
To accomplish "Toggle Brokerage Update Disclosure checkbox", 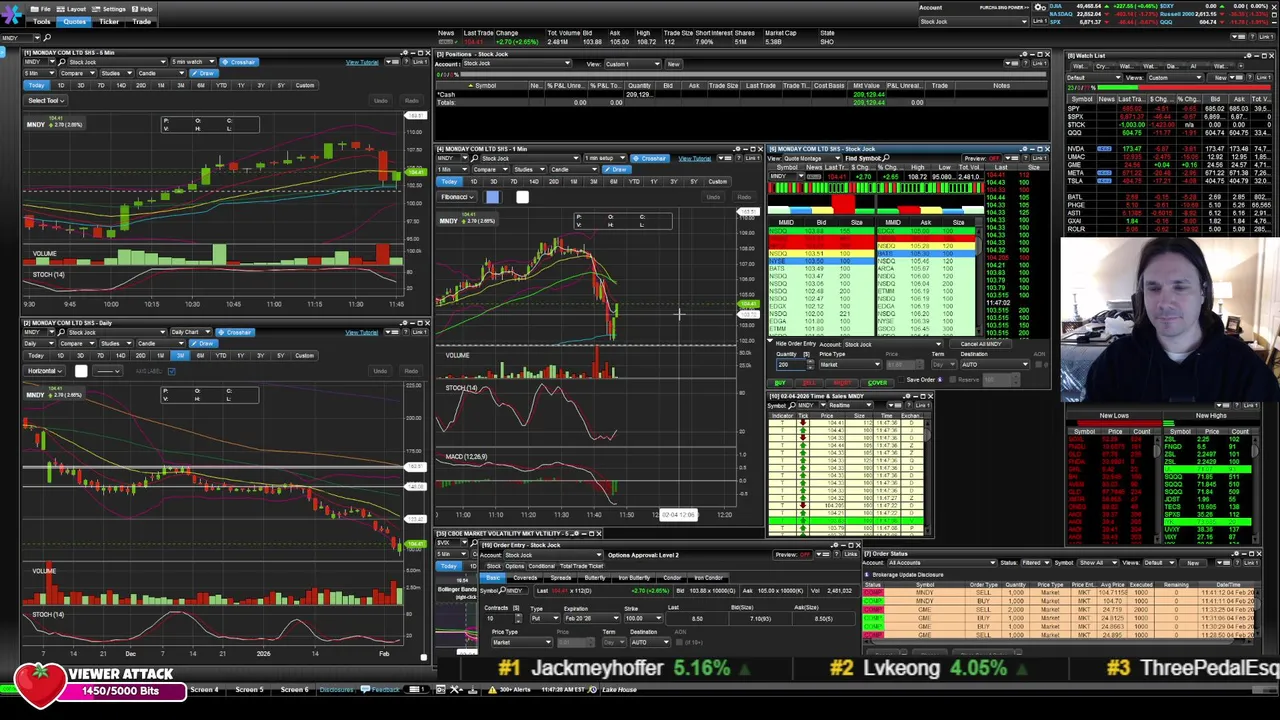I will pyautogui.click(x=866, y=575).
